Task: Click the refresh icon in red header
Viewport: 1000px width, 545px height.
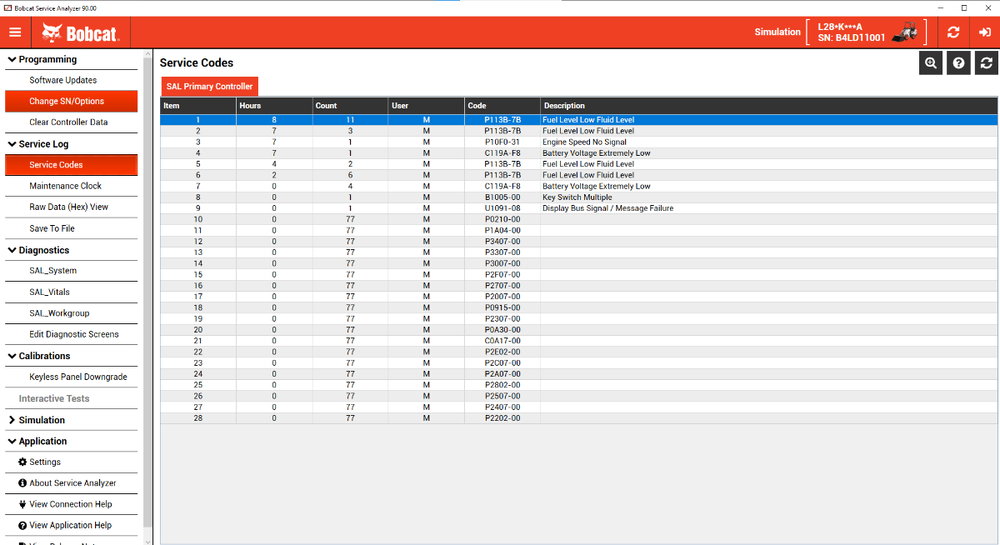Action: pos(953,32)
